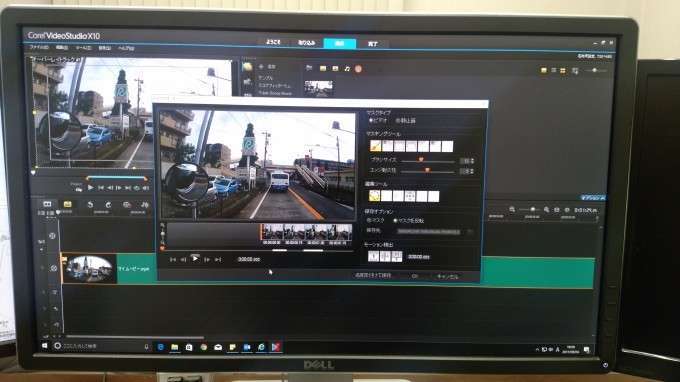680x382 pixels.
Task: Open the ファイル menu
Action: coord(39,47)
